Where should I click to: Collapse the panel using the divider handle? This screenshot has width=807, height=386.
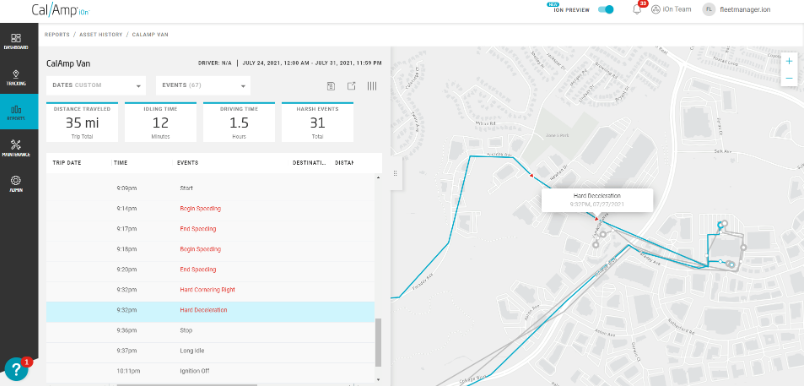[395, 173]
